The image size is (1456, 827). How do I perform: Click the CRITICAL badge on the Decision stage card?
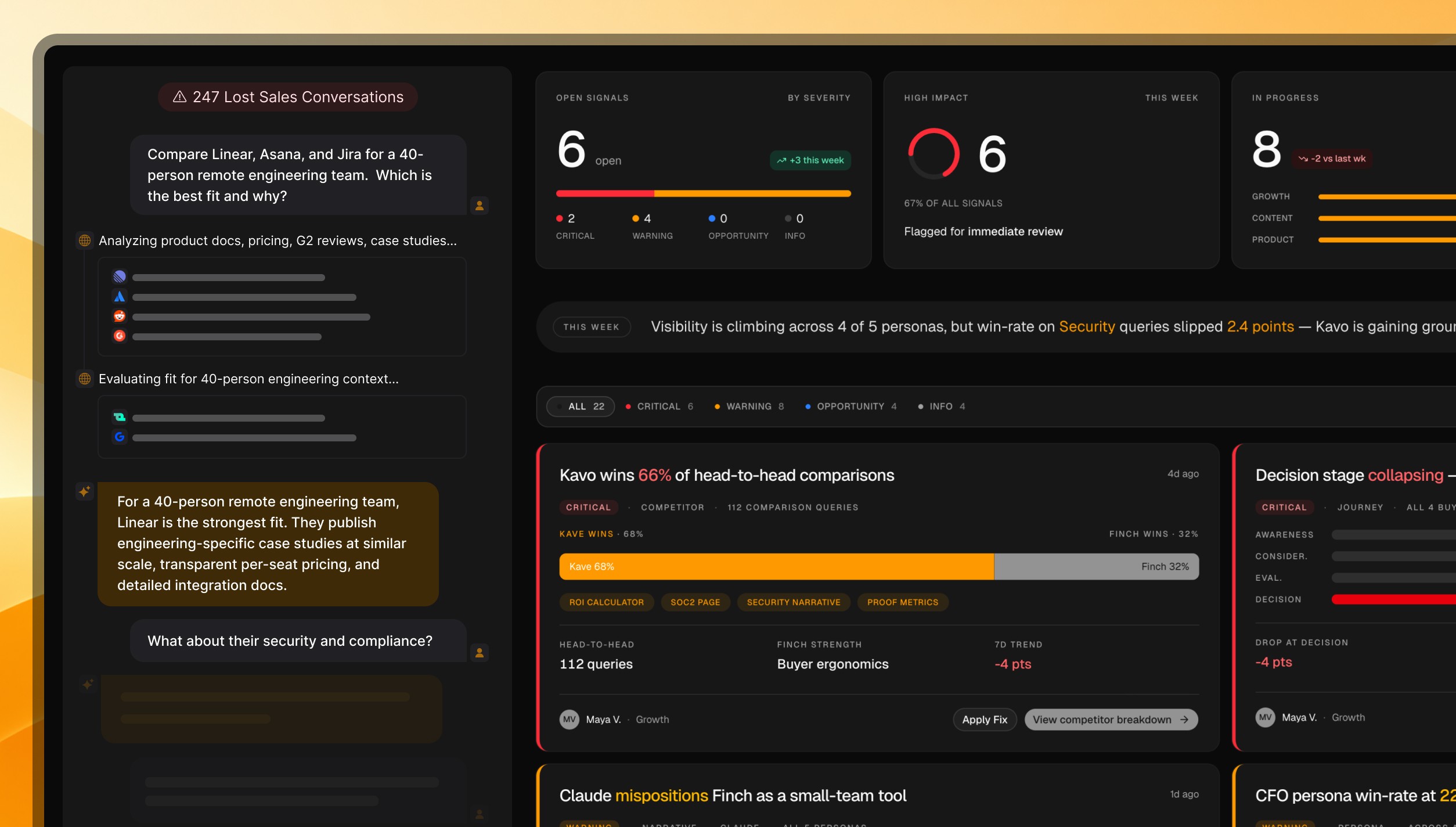(1284, 507)
